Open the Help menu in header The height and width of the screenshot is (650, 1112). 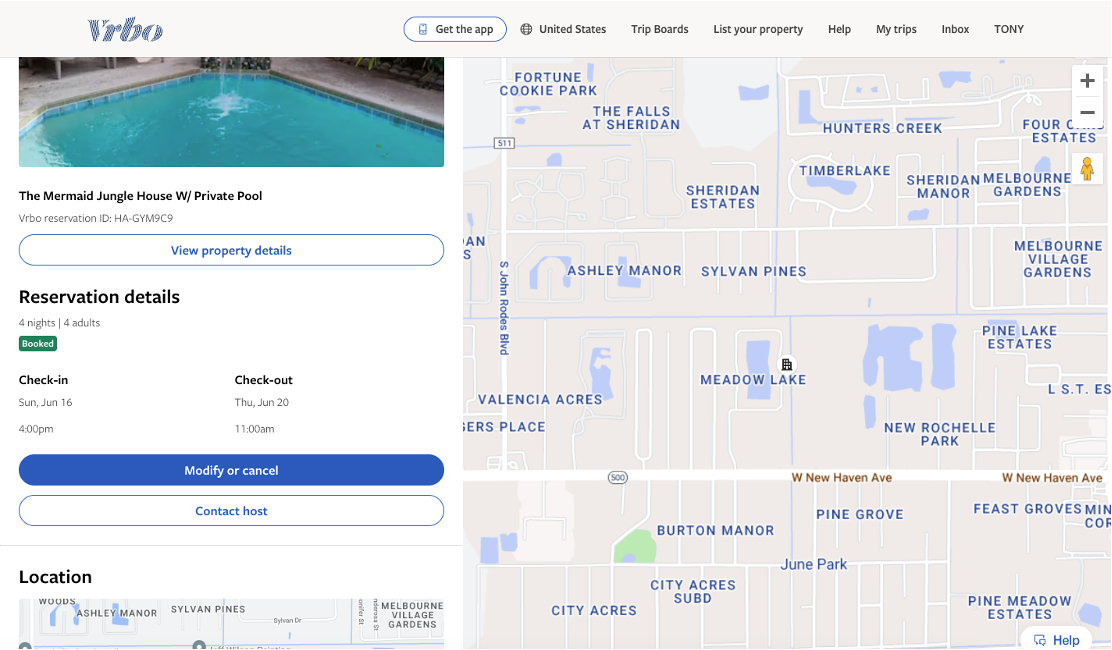(839, 29)
